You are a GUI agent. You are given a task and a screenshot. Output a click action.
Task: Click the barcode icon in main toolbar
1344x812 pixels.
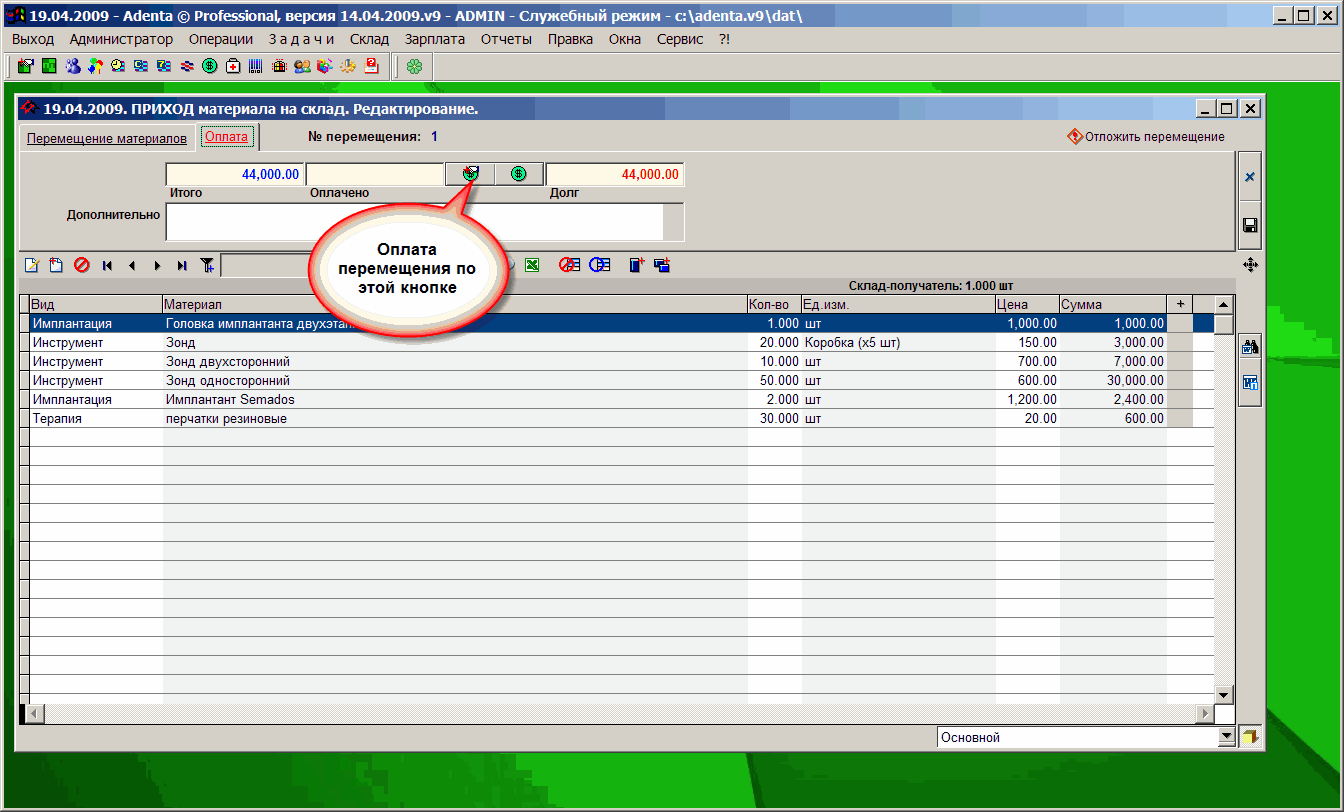coord(256,66)
